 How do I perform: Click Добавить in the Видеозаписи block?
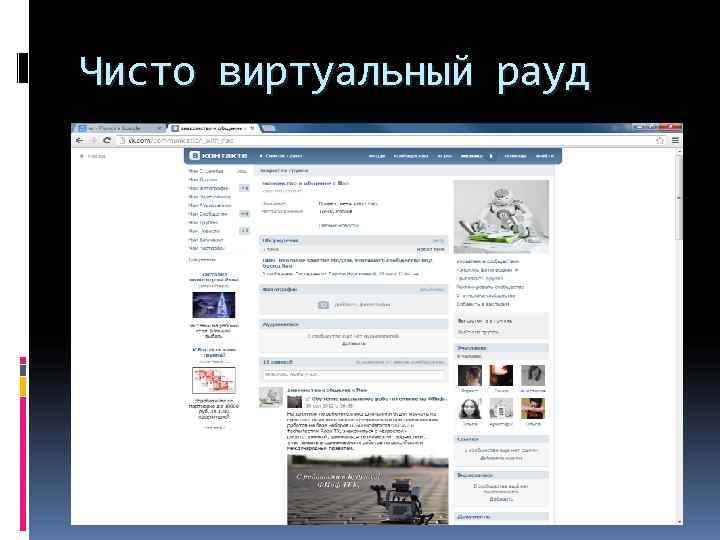501,499
